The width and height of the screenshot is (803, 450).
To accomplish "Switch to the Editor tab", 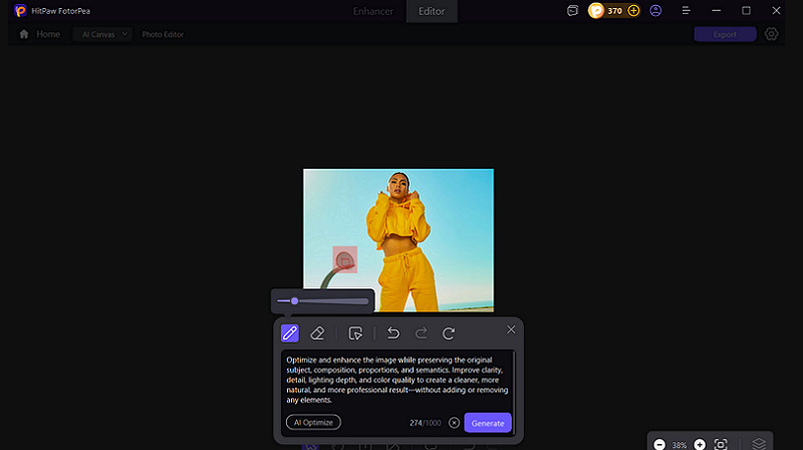I will coord(432,11).
